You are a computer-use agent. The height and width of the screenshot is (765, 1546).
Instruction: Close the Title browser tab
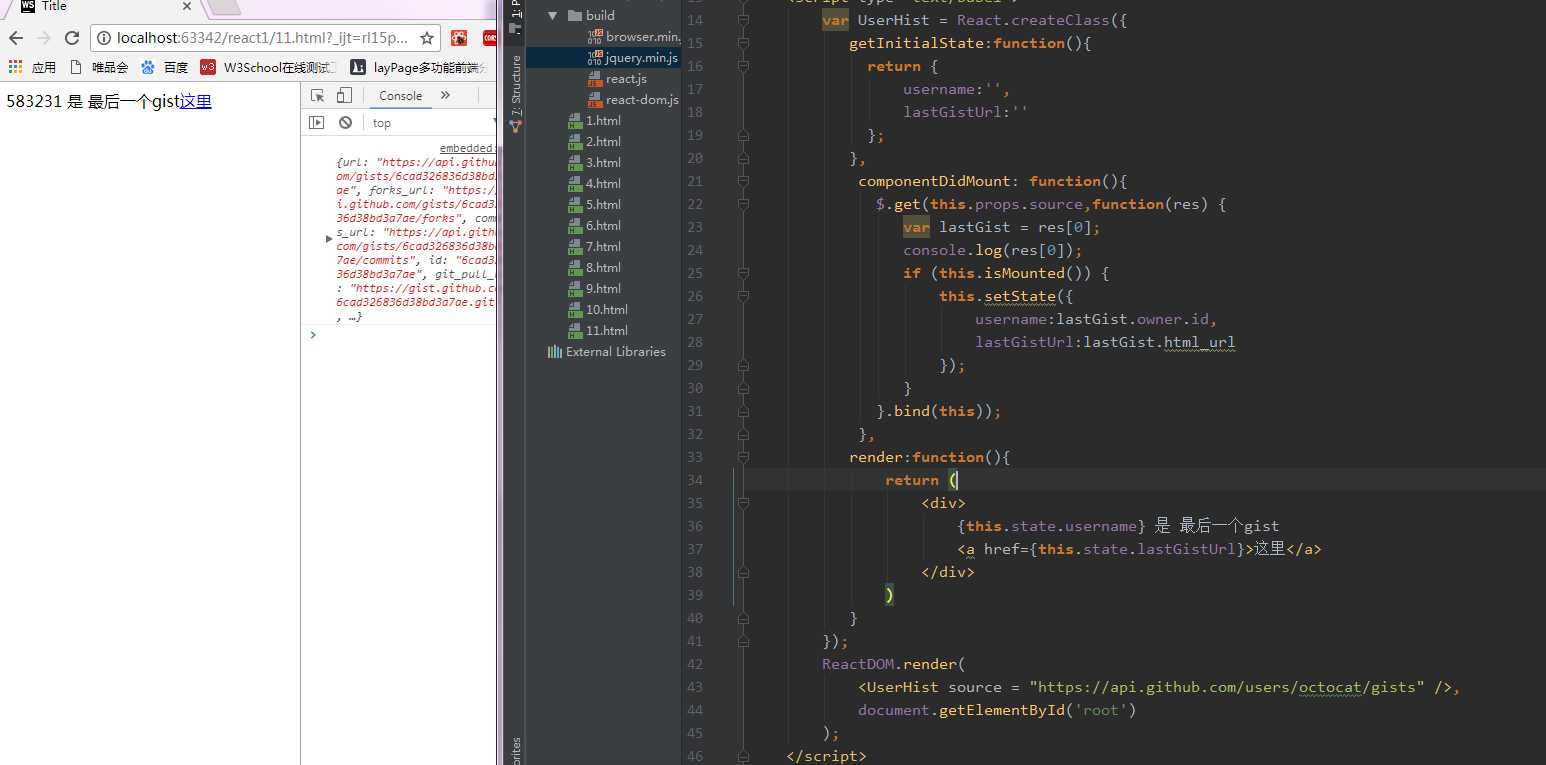(x=186, y=6)
